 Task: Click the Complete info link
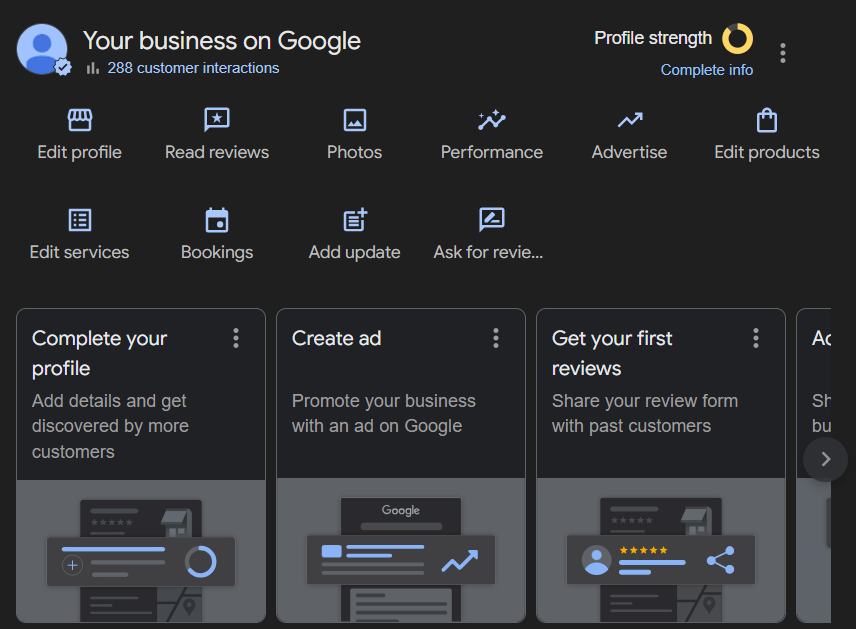click(x=706, y=70)
